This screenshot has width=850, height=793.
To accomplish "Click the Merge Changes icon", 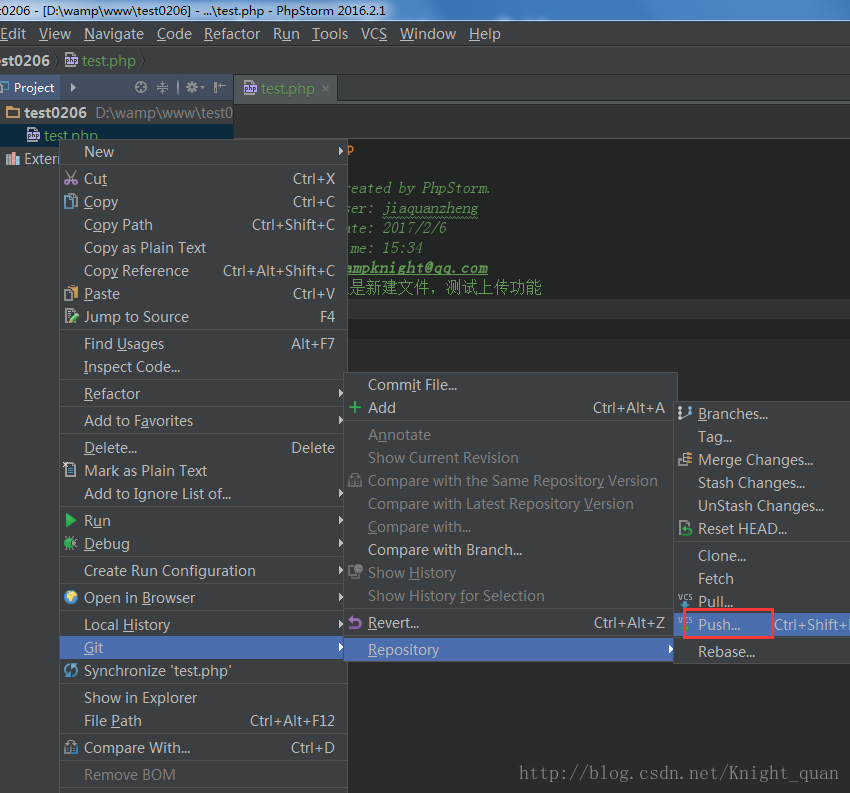I will pos(685,459).
